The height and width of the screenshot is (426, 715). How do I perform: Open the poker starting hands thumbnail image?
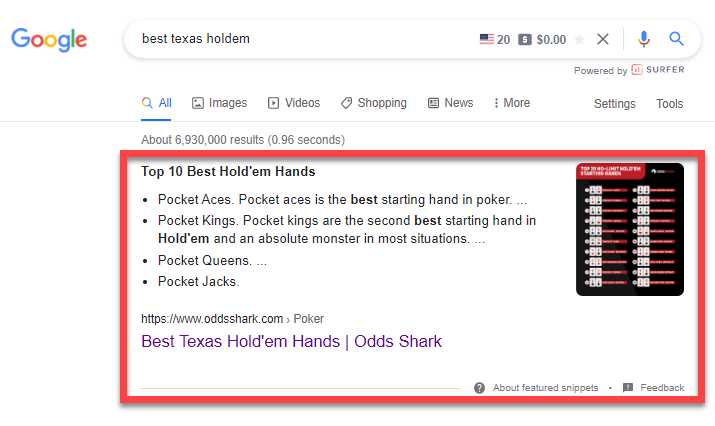click(x=629, y=229)
